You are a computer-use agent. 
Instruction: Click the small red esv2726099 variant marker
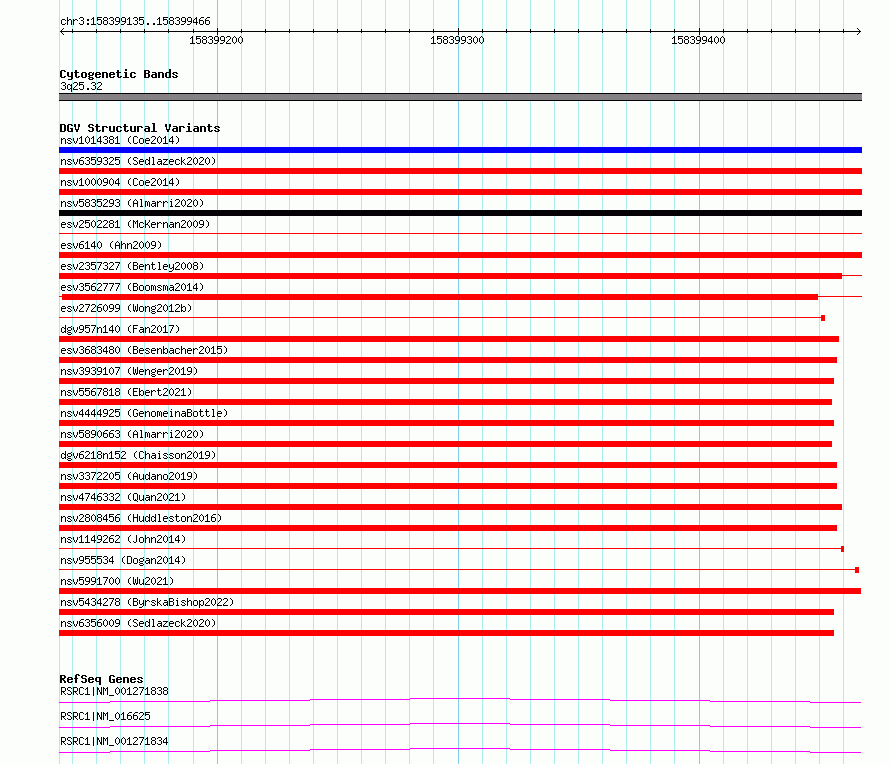(823, 318)
